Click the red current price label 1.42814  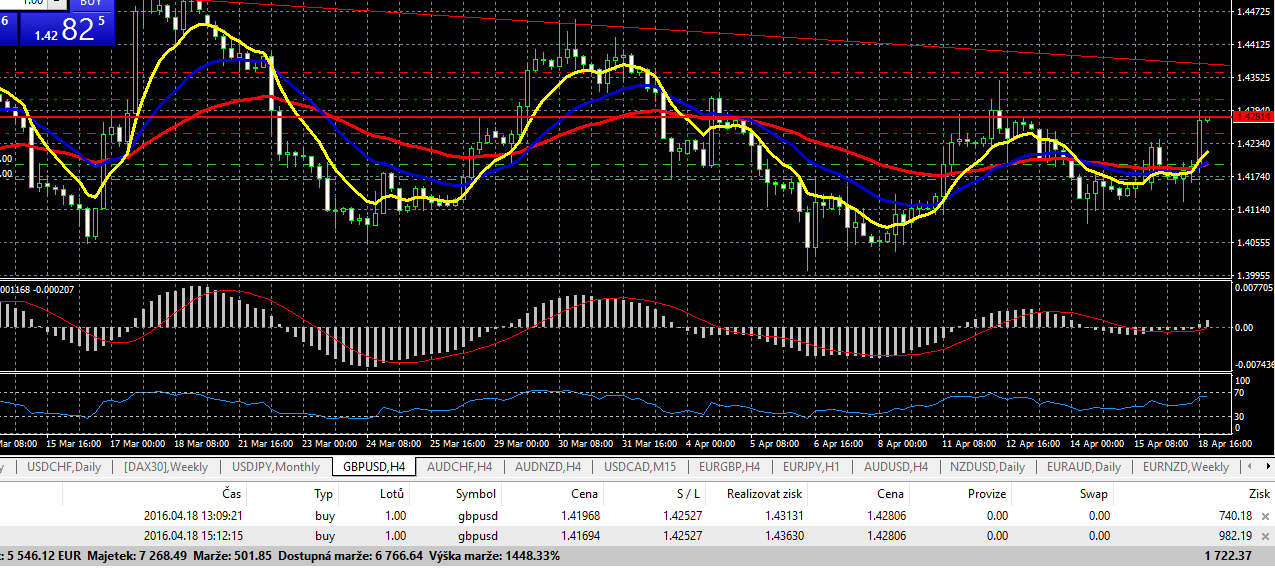1252,117
